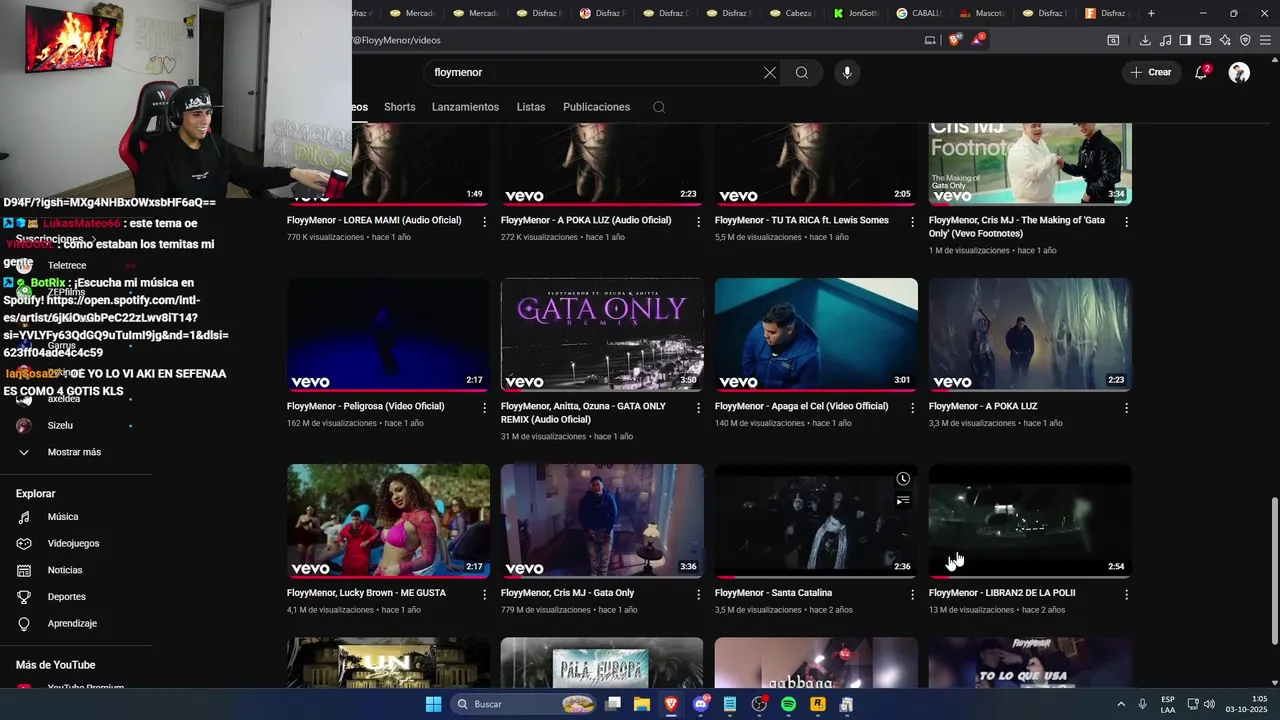Open video title FloyyMenor, Cris MJ - Gata Only
This screenshot has height=720, width=1280.
(x=567, y=593)
